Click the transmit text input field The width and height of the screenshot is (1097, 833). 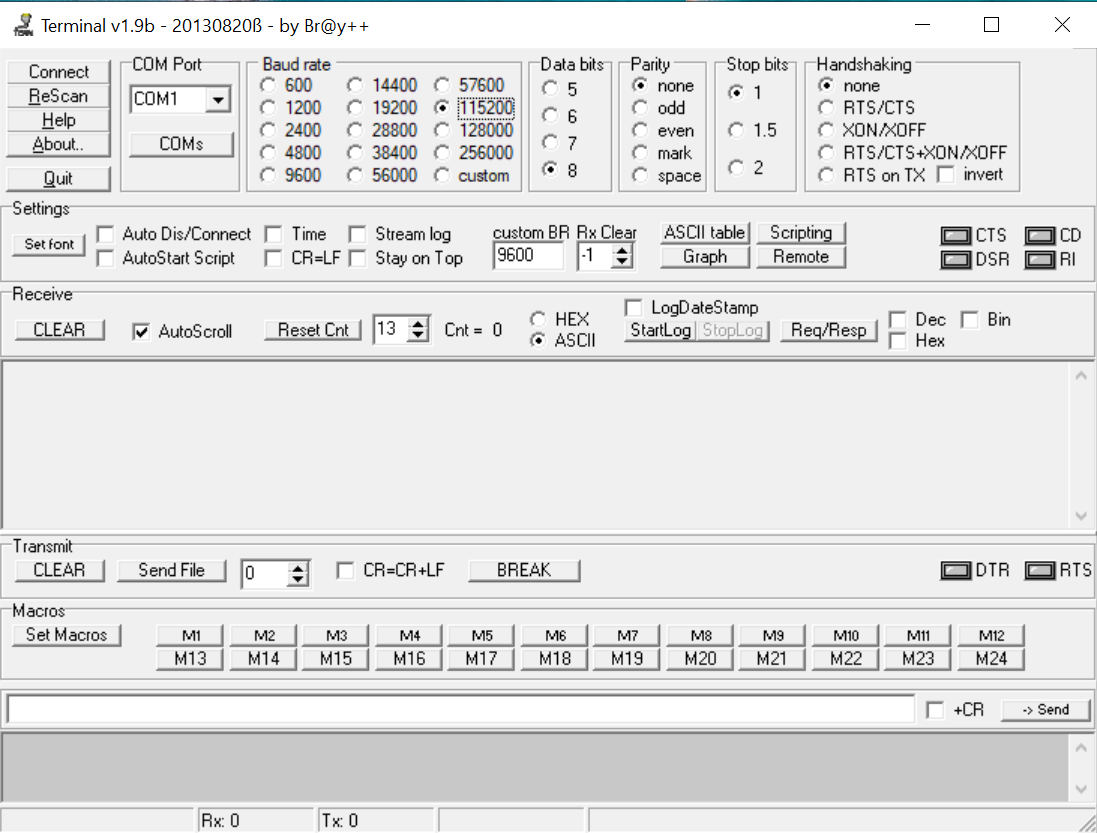461,710
